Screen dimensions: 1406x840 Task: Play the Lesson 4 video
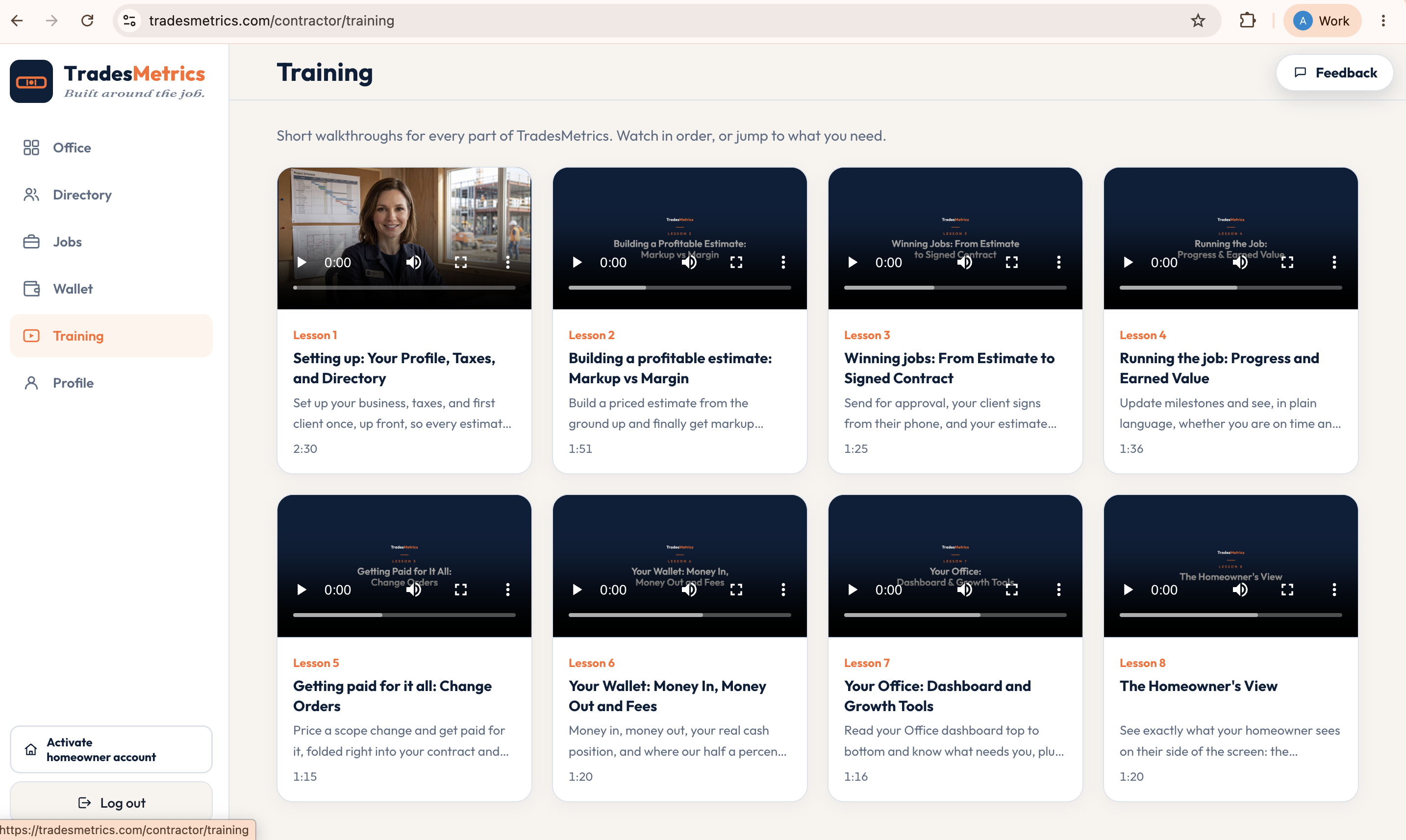tap(1128, 262)
